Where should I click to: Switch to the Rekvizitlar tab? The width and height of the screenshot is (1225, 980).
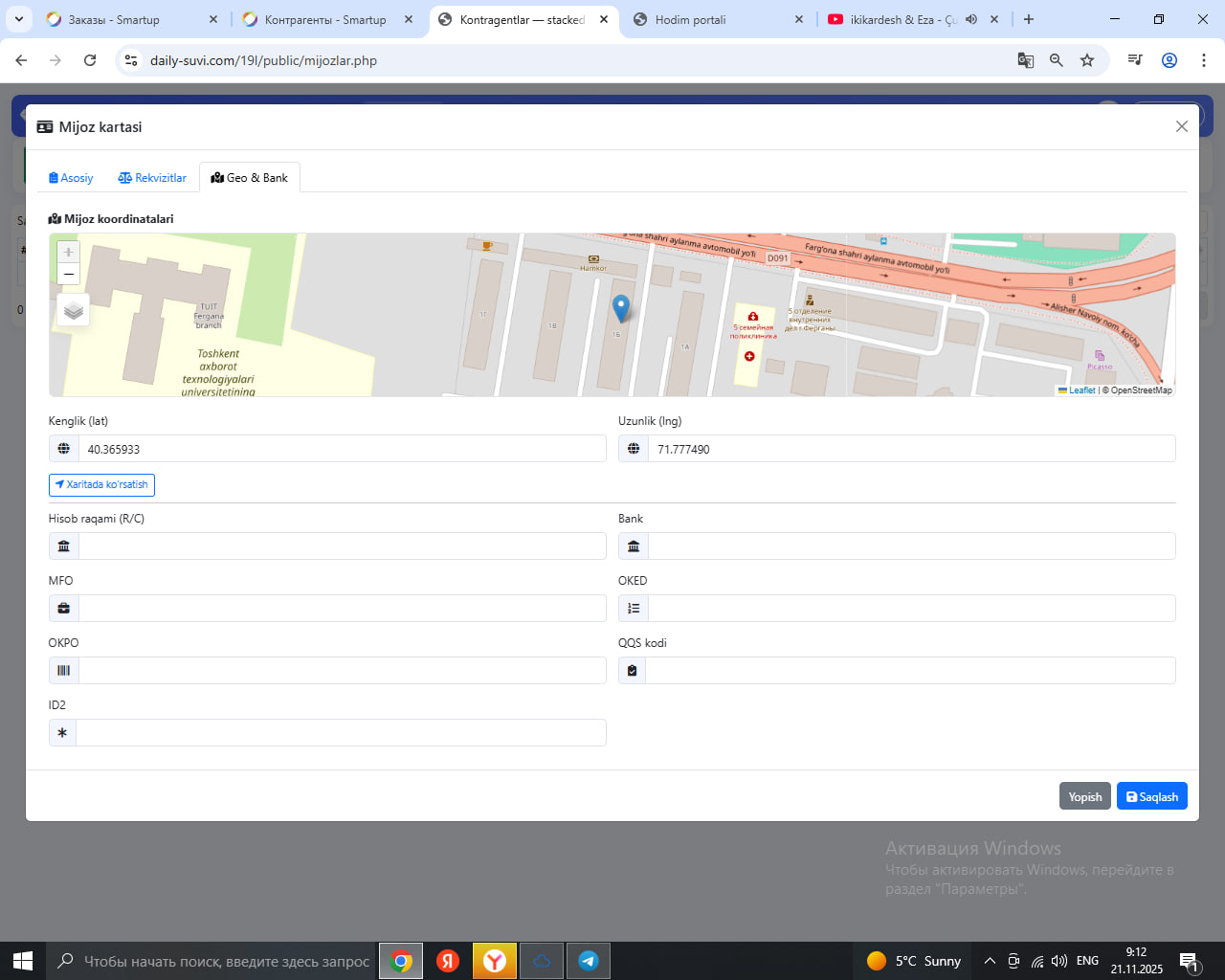(x=152, y=178)
